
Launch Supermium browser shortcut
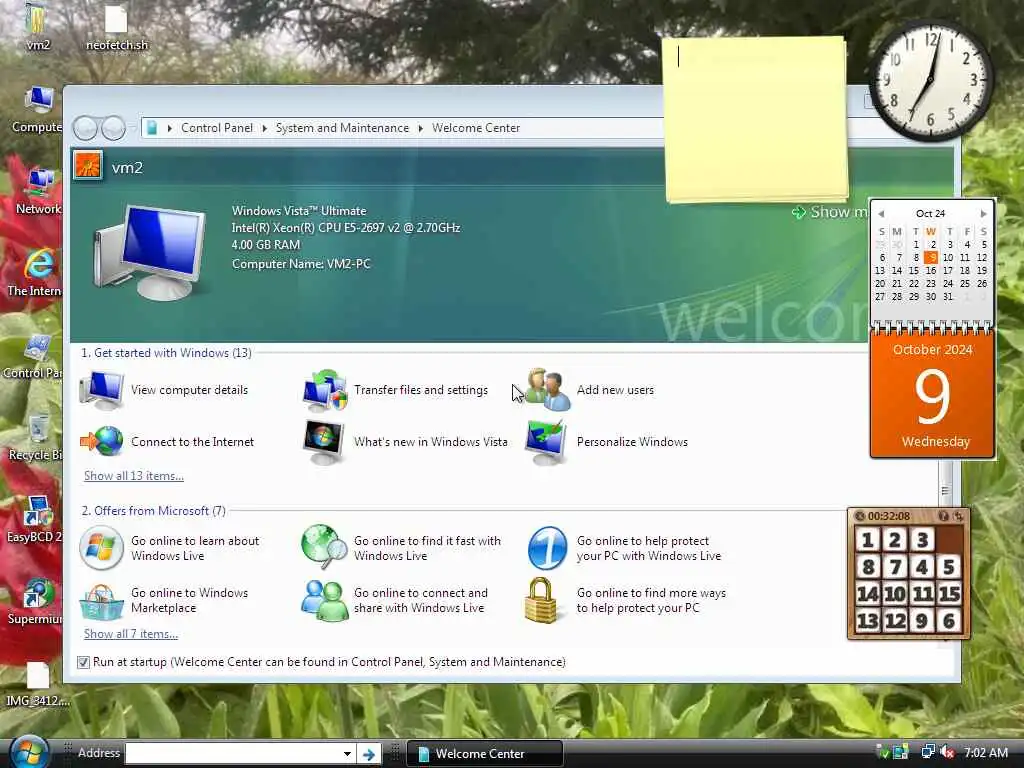36,601
